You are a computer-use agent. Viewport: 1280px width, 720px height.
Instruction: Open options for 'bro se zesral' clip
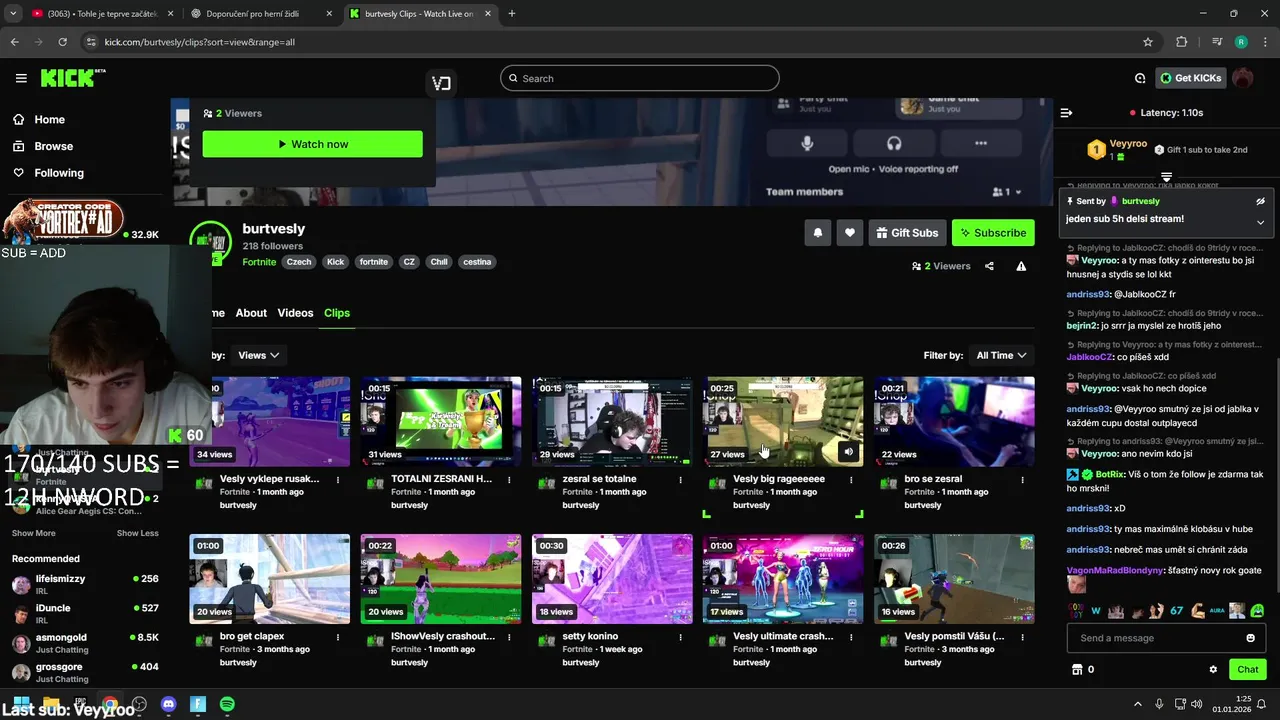click(1022, 480)
